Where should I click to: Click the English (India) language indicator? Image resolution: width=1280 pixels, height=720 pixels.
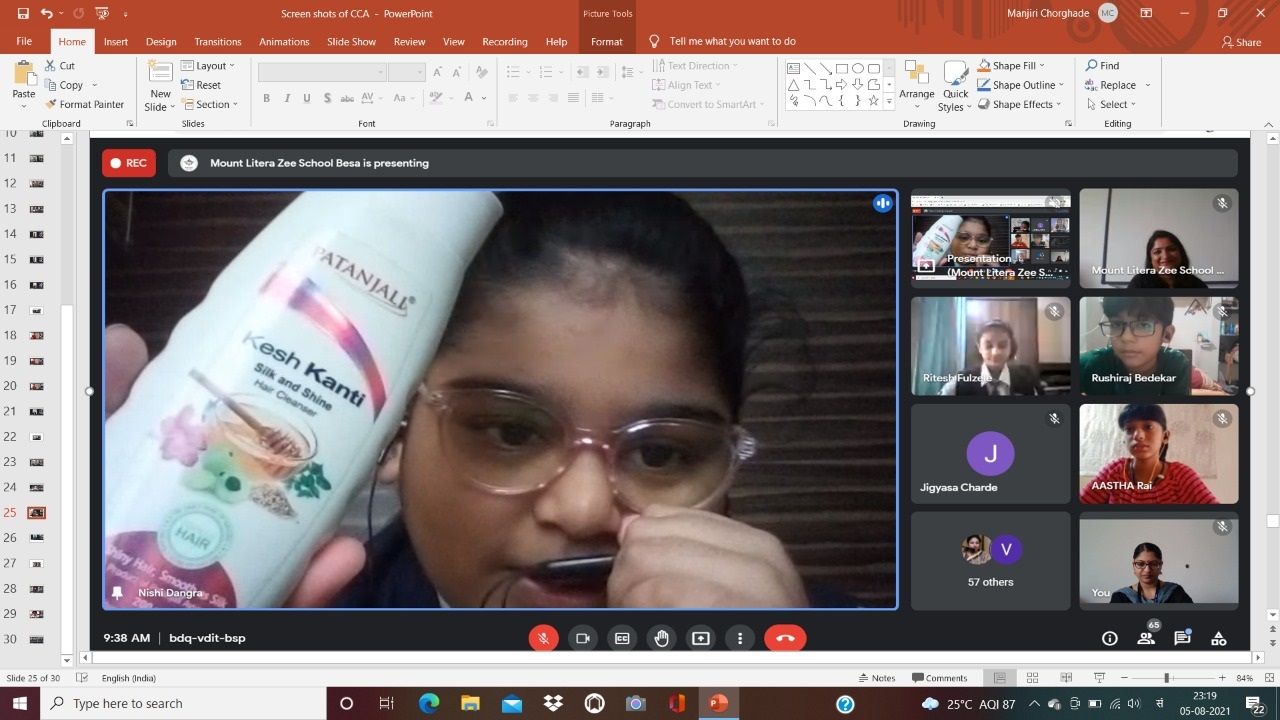[x=128, y=678]
